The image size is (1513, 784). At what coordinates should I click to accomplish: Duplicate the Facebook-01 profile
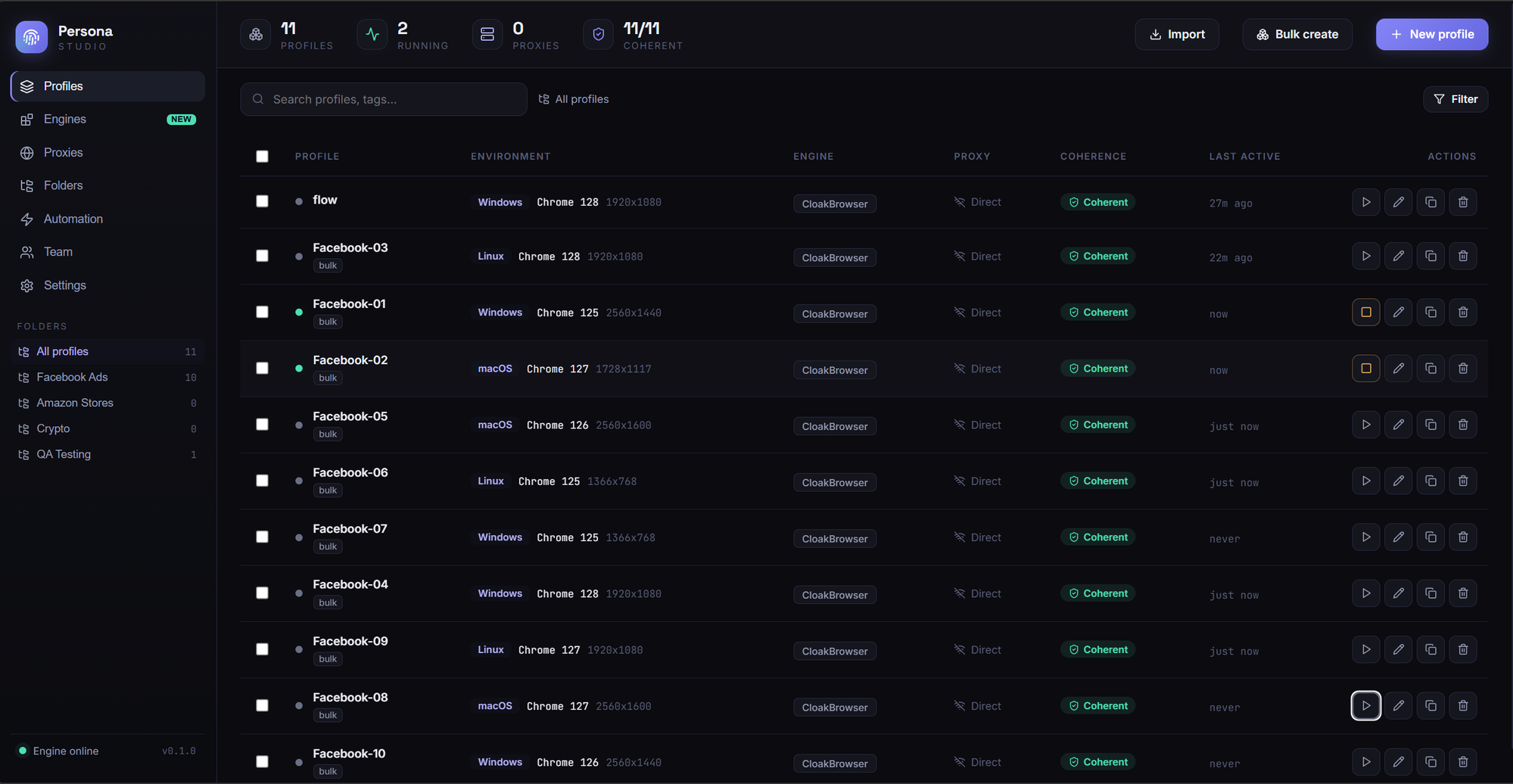pyautogui.click(x=1431, y=312)
